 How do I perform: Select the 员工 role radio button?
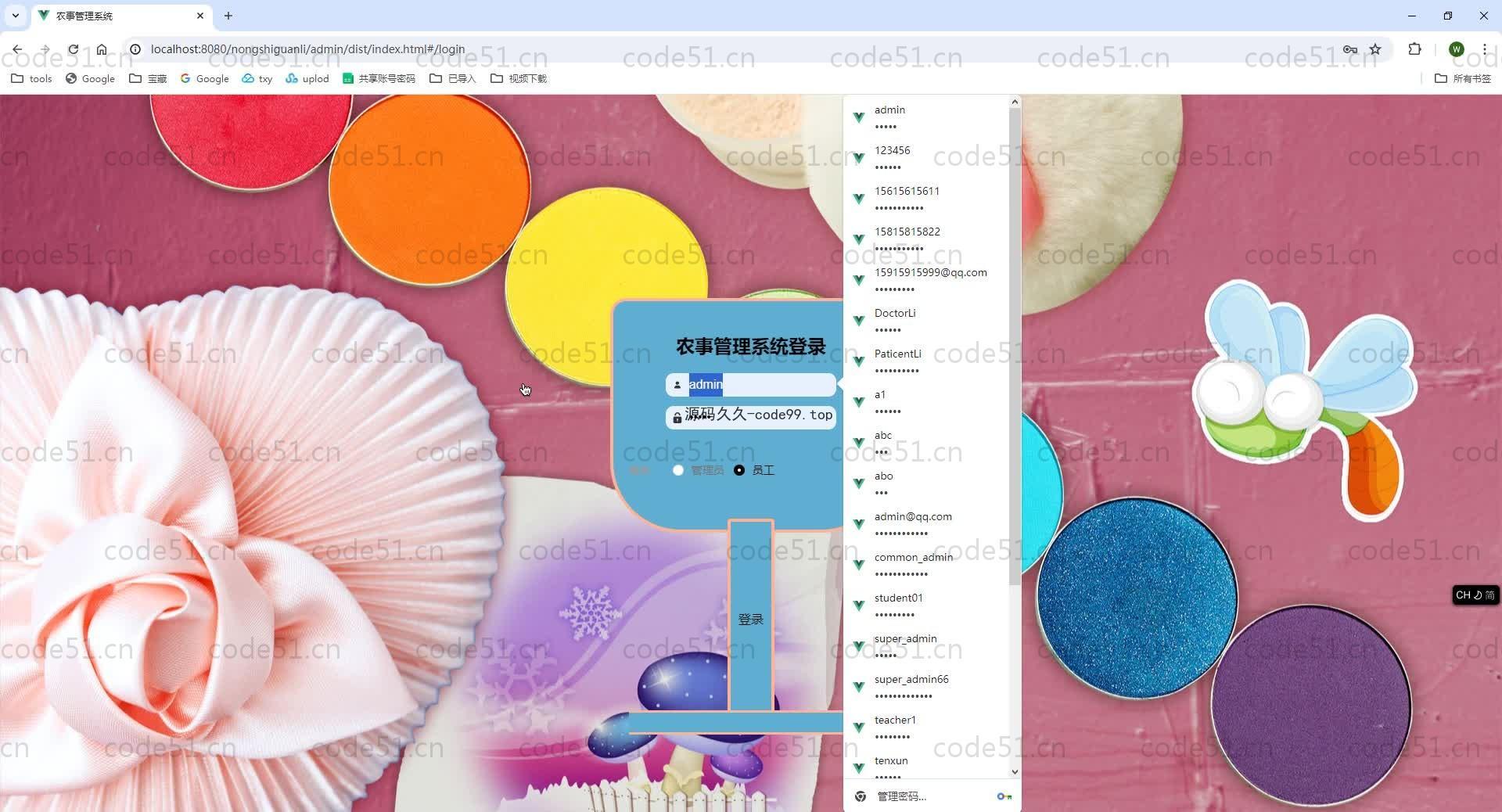coord(739,470)
